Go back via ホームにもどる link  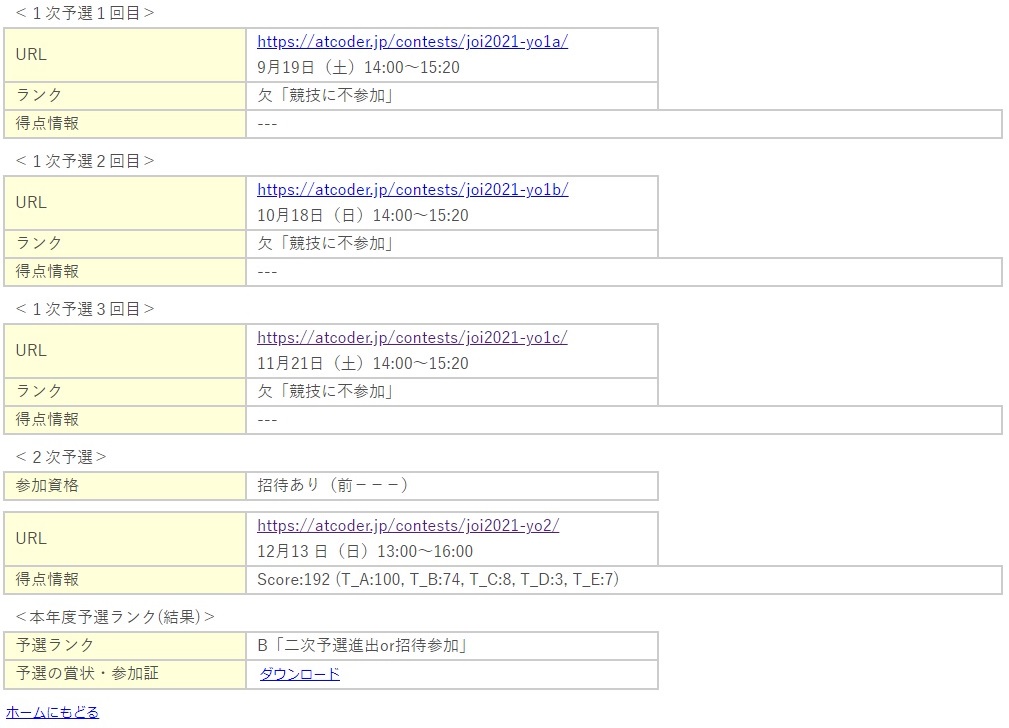(x=53, y=712)
